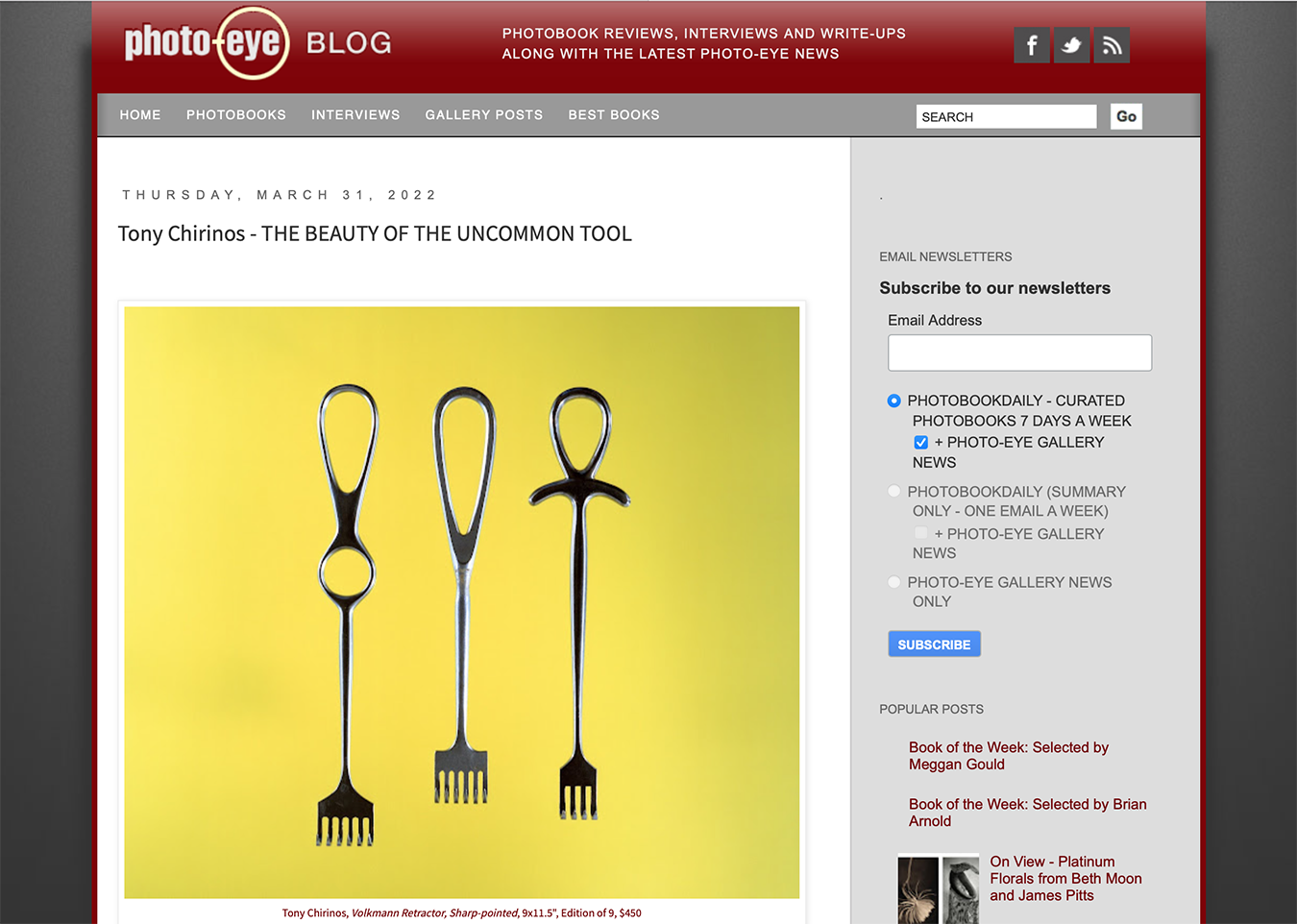Click the Go search button
Image resolution: width=1297 pixels, height=924 pixels.
pyautogui.click(x=1126, y=116)
